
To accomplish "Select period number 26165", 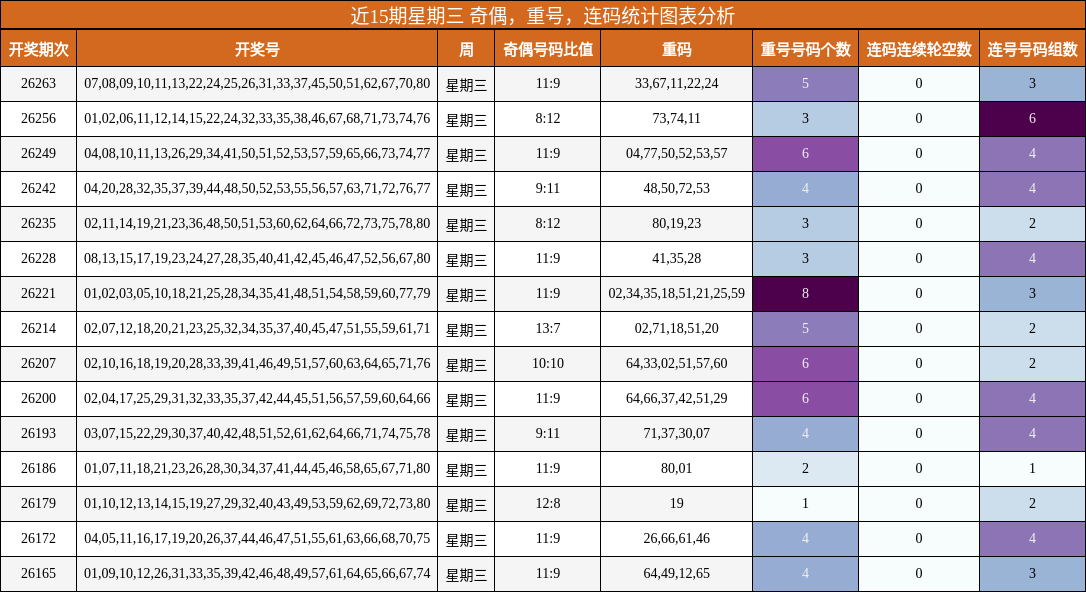I will coord(38,573).
